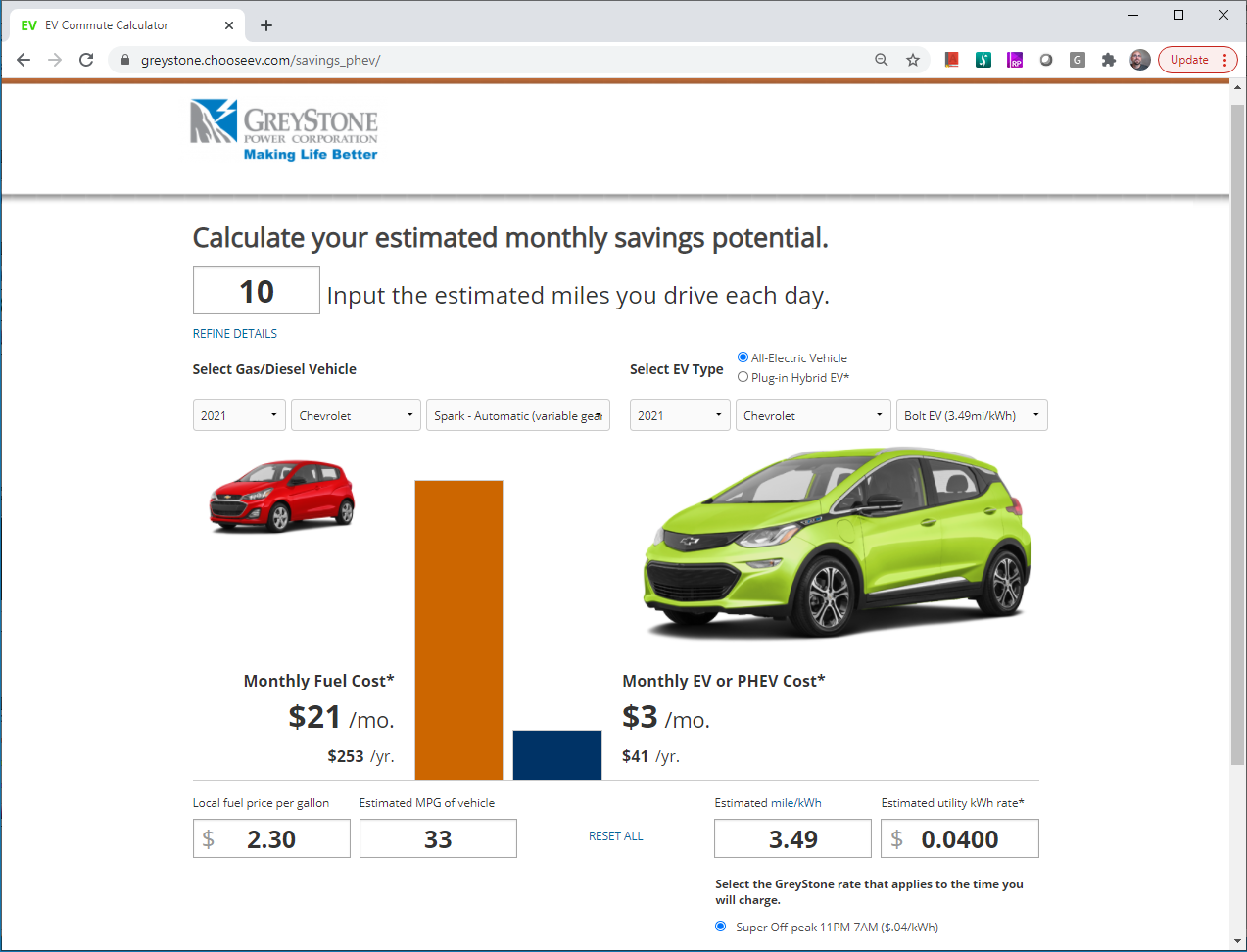
Task: Choose Super Off-peak 11PM-7AM rate option
Action: [x=721, y=927]
